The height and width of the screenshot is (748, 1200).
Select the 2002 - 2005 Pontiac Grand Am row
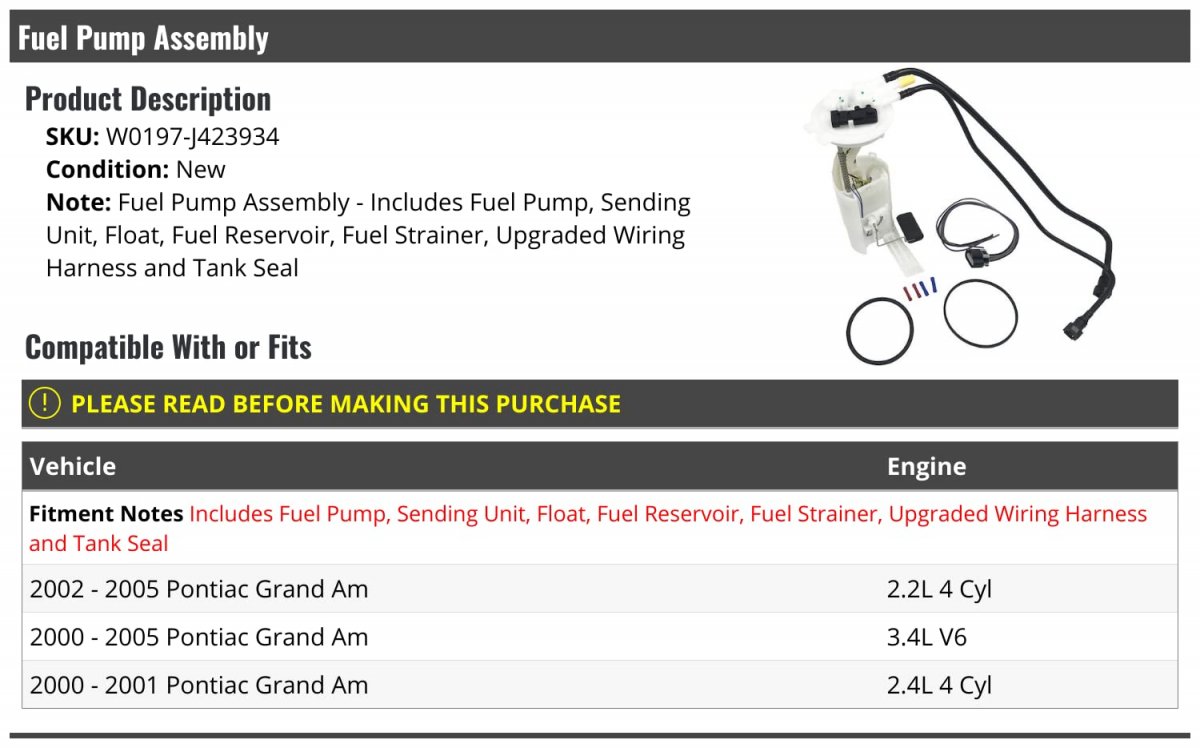(600, 589)
